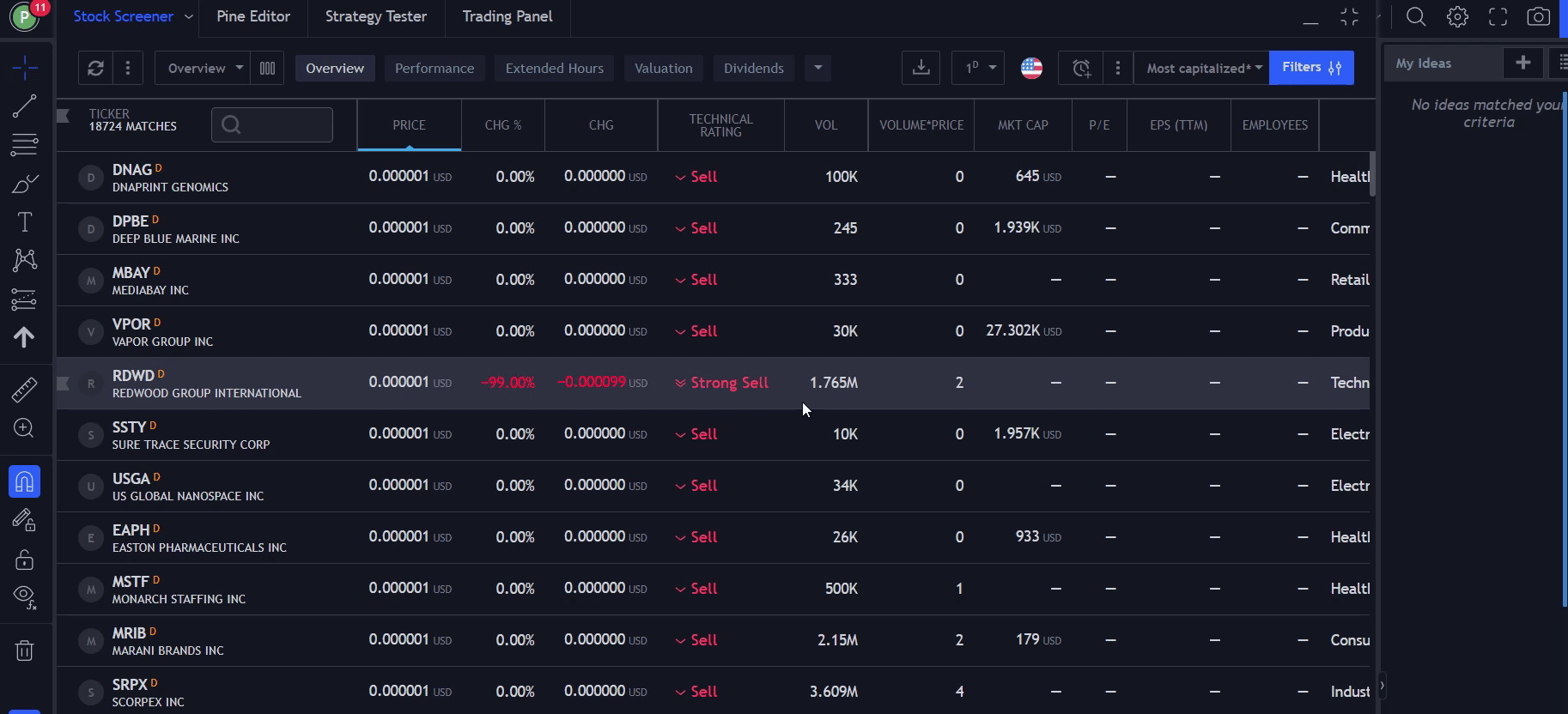Open the column setup icon
This screenshot has width=1568, height=714.
pos(267,68)
